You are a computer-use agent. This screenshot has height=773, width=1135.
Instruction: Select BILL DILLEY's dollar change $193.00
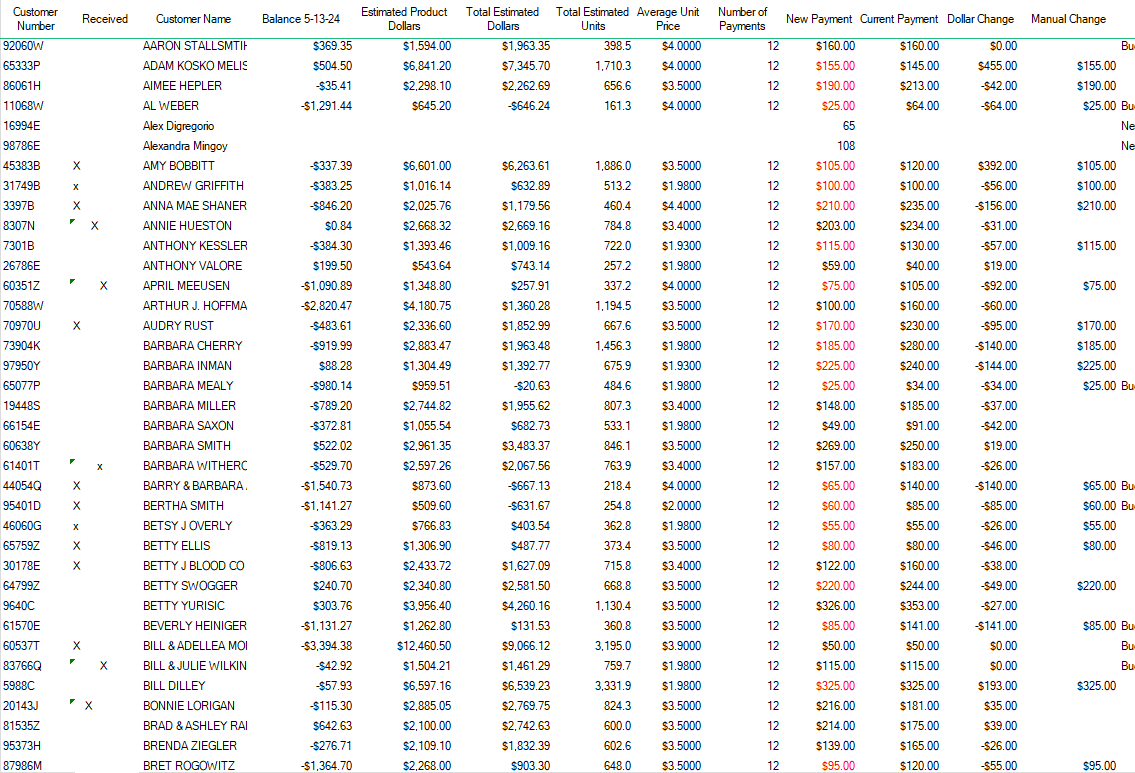tap(997, 686)
